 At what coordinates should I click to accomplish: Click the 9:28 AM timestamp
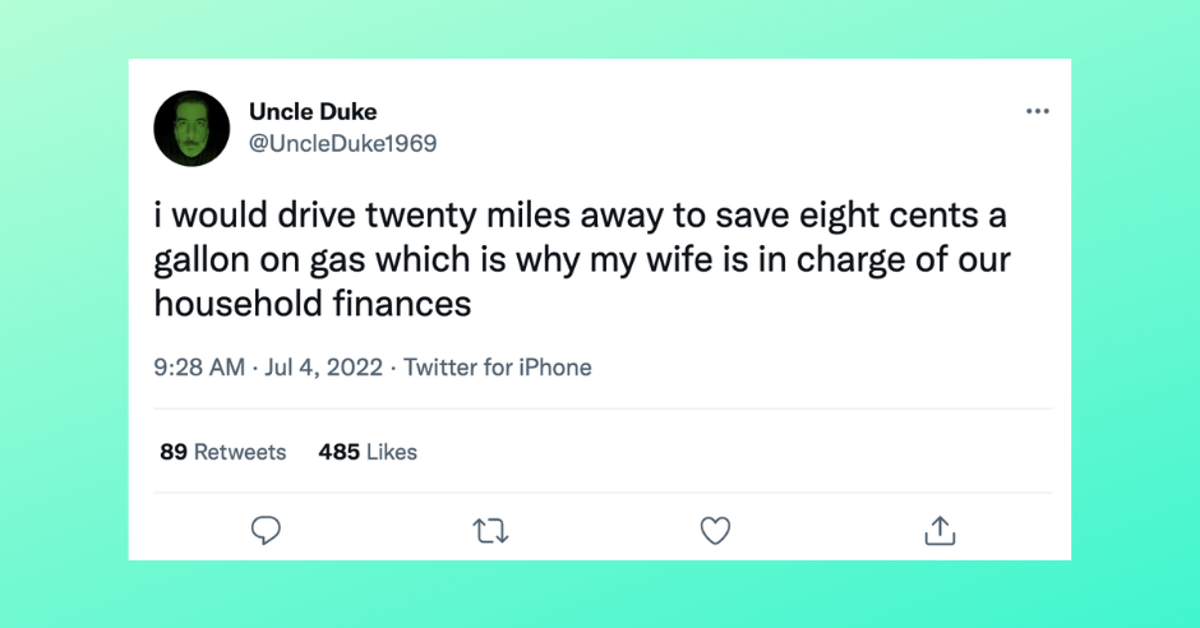pyautogui.click(x=200, y=368)
